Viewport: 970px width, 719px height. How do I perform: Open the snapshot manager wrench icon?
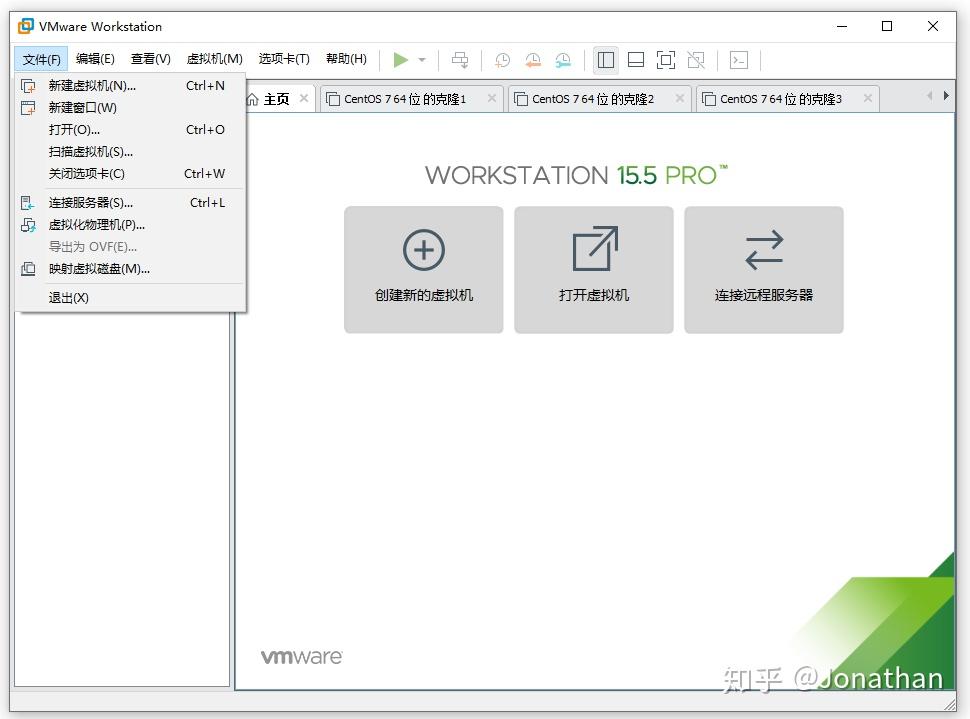[x=563, y=60]
